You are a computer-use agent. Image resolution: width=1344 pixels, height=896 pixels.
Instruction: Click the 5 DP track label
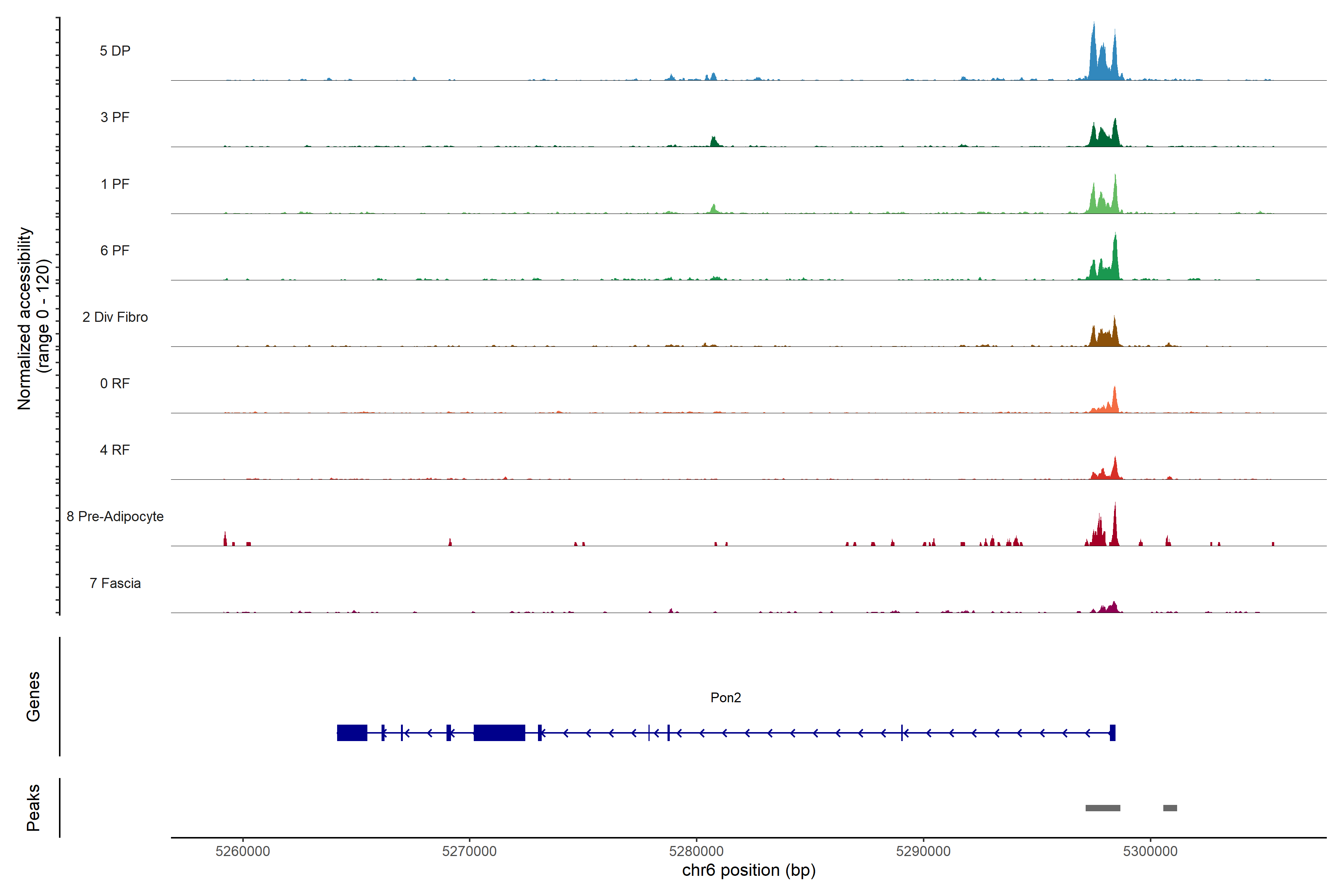pyautogui.click(x=115, y=51)
